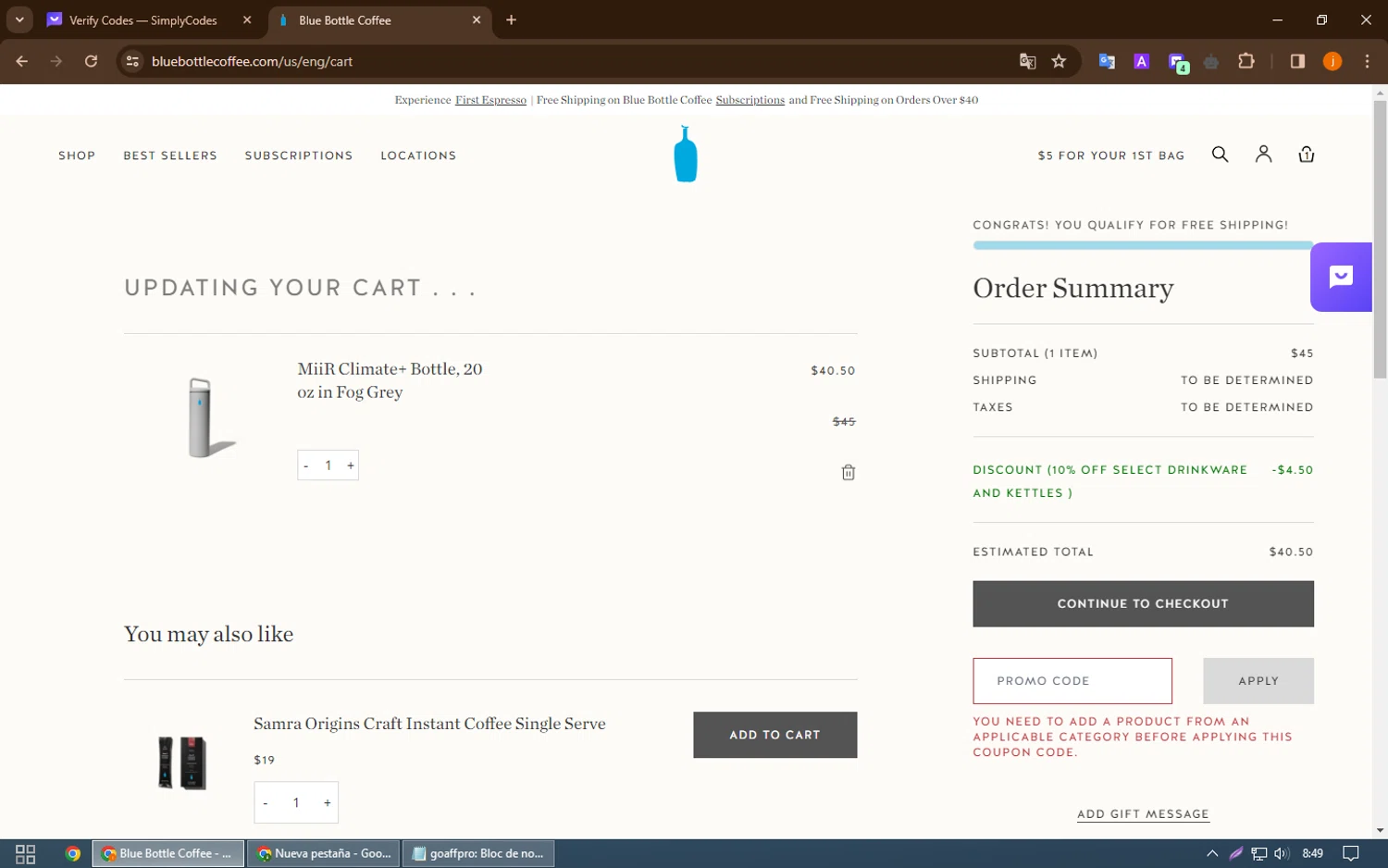Open MiiR Climate+ Bottle product title
The width and height of the screenshot is (1388, 868).
pos(390,380)
